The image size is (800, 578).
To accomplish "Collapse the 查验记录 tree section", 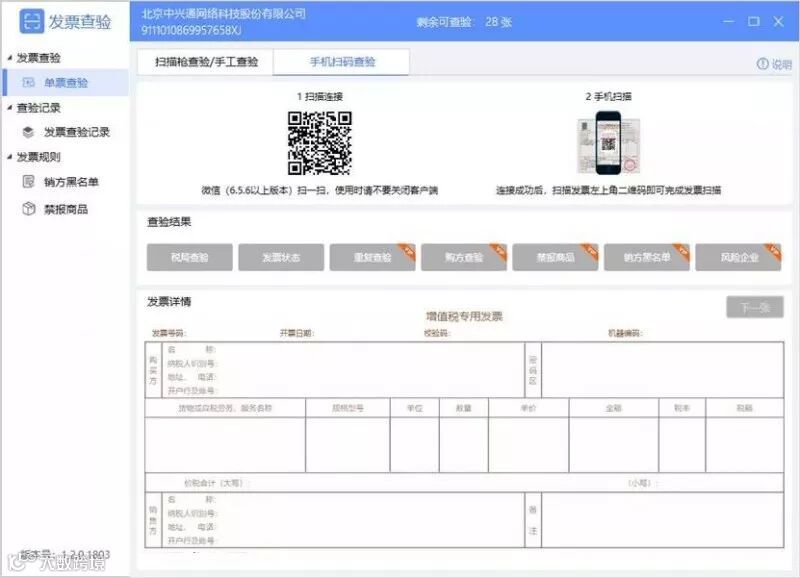I will tap(9, 108).
